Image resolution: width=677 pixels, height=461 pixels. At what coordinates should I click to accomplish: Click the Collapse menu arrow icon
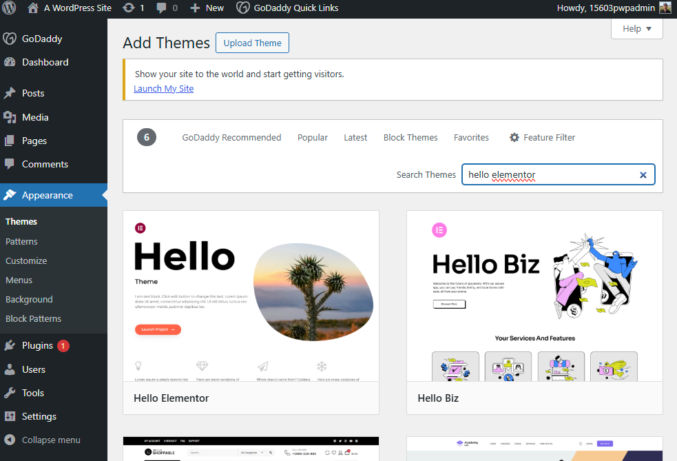(x=9, y=440)
